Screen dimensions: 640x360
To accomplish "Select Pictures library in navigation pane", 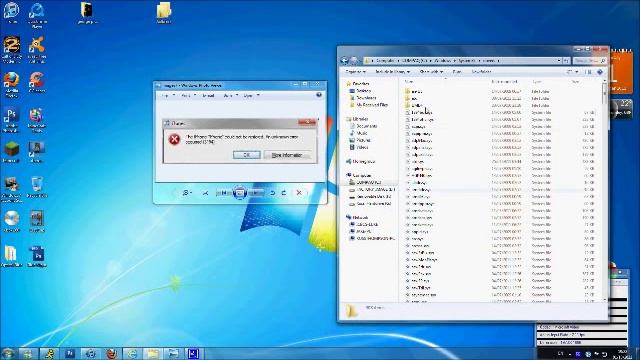I will [360, 140].
